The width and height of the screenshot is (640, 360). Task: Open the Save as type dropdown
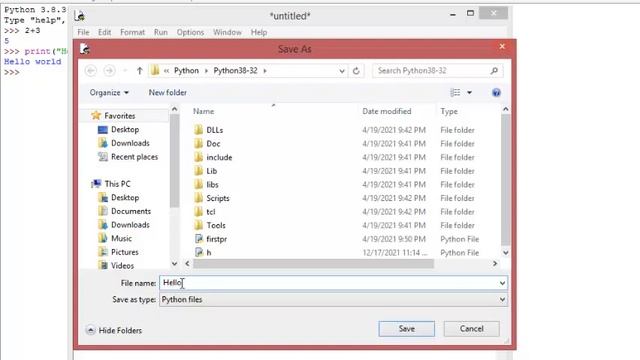pos(333,300)
